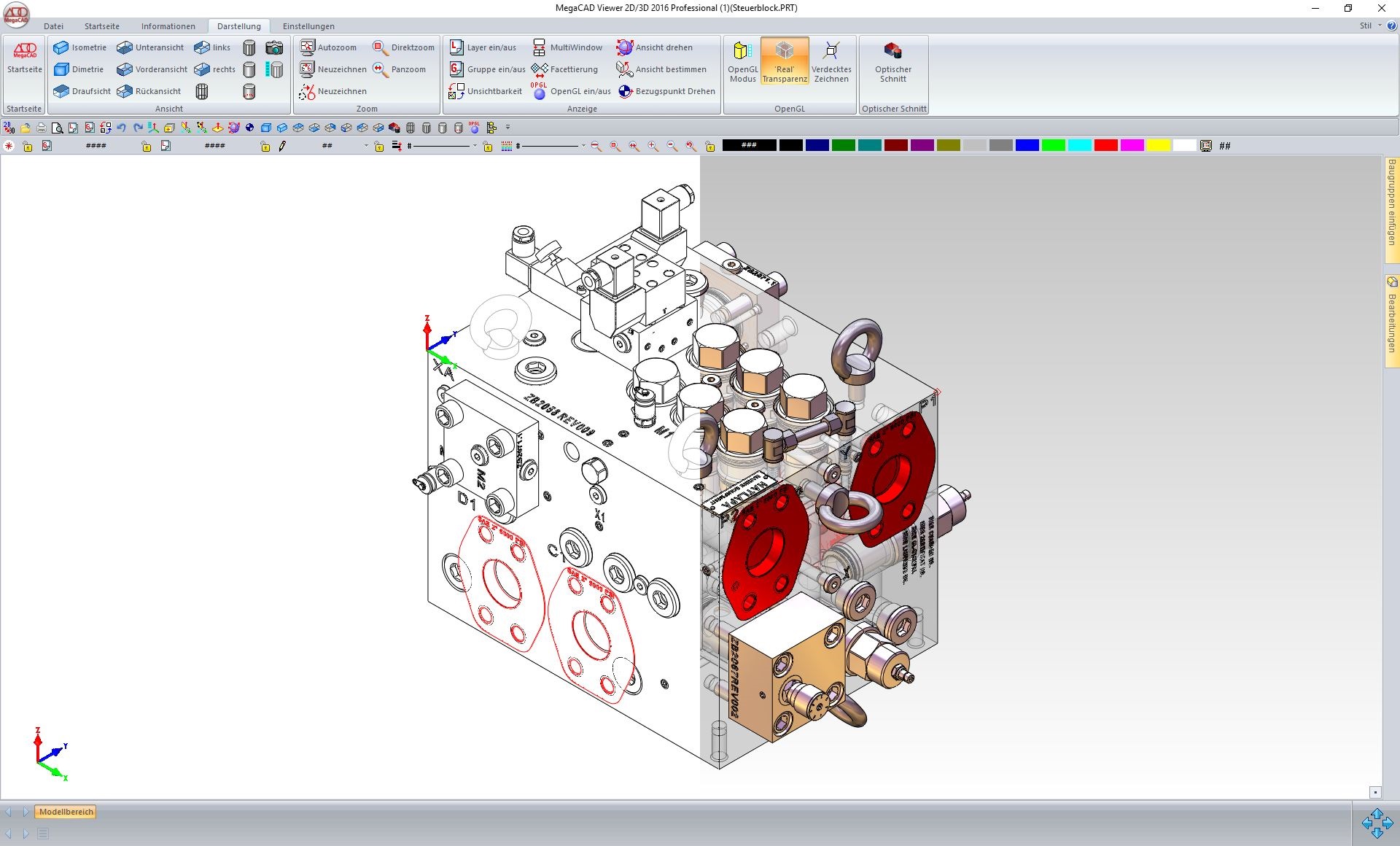Click the ## label at end of color row

1225,146
